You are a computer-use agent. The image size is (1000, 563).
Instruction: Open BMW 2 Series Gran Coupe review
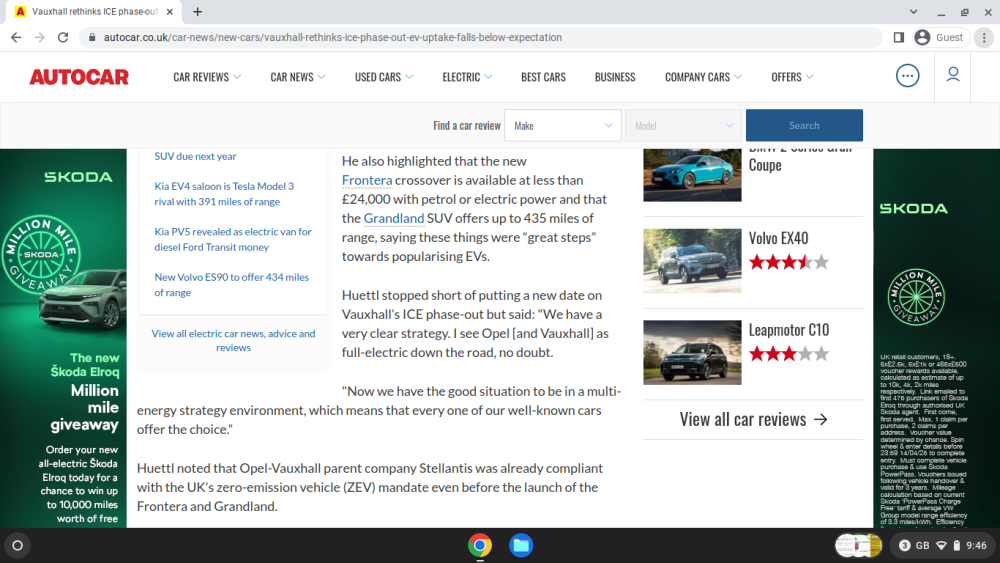coord(800,161)
